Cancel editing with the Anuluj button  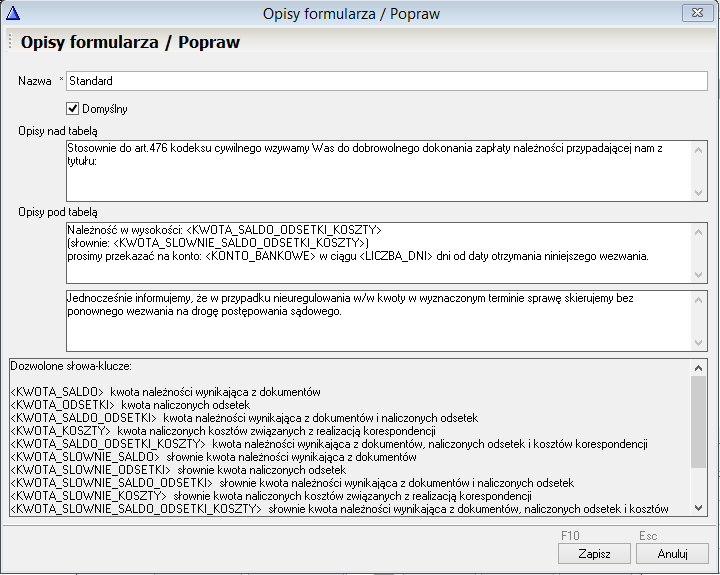point(671,553)
